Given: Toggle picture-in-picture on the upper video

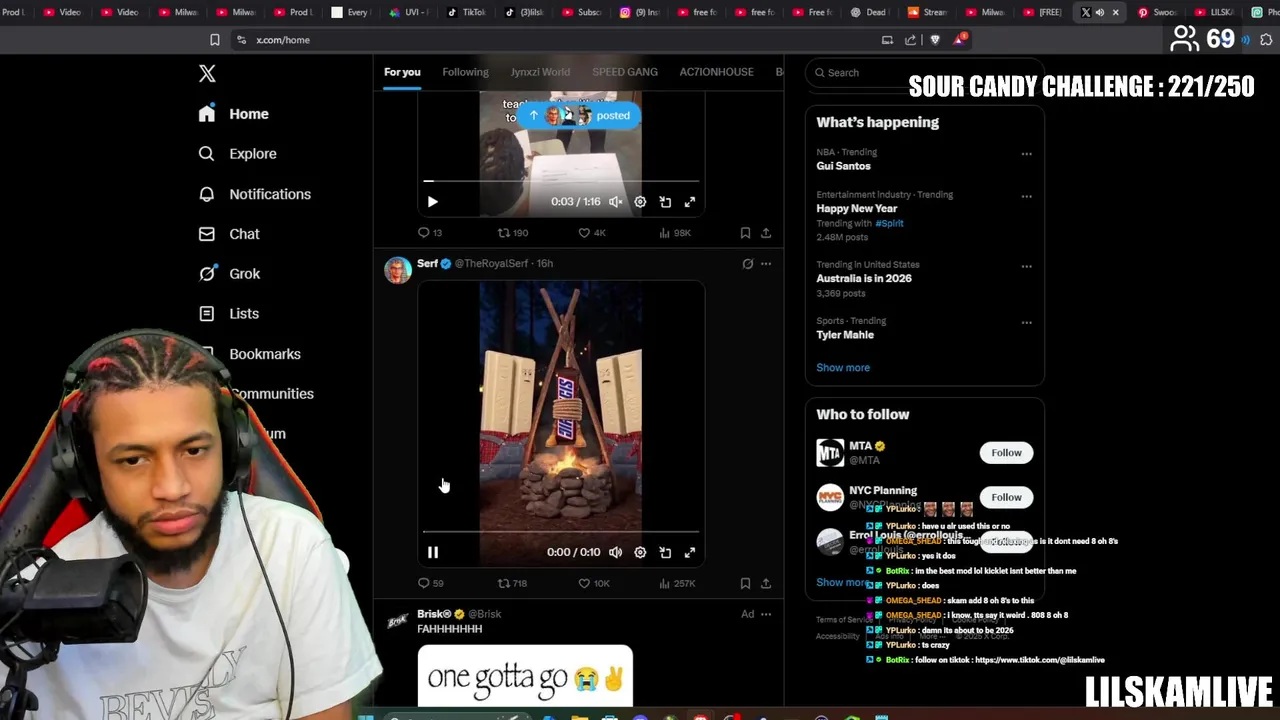Looking at the screenshot, I should coord(665,202).
